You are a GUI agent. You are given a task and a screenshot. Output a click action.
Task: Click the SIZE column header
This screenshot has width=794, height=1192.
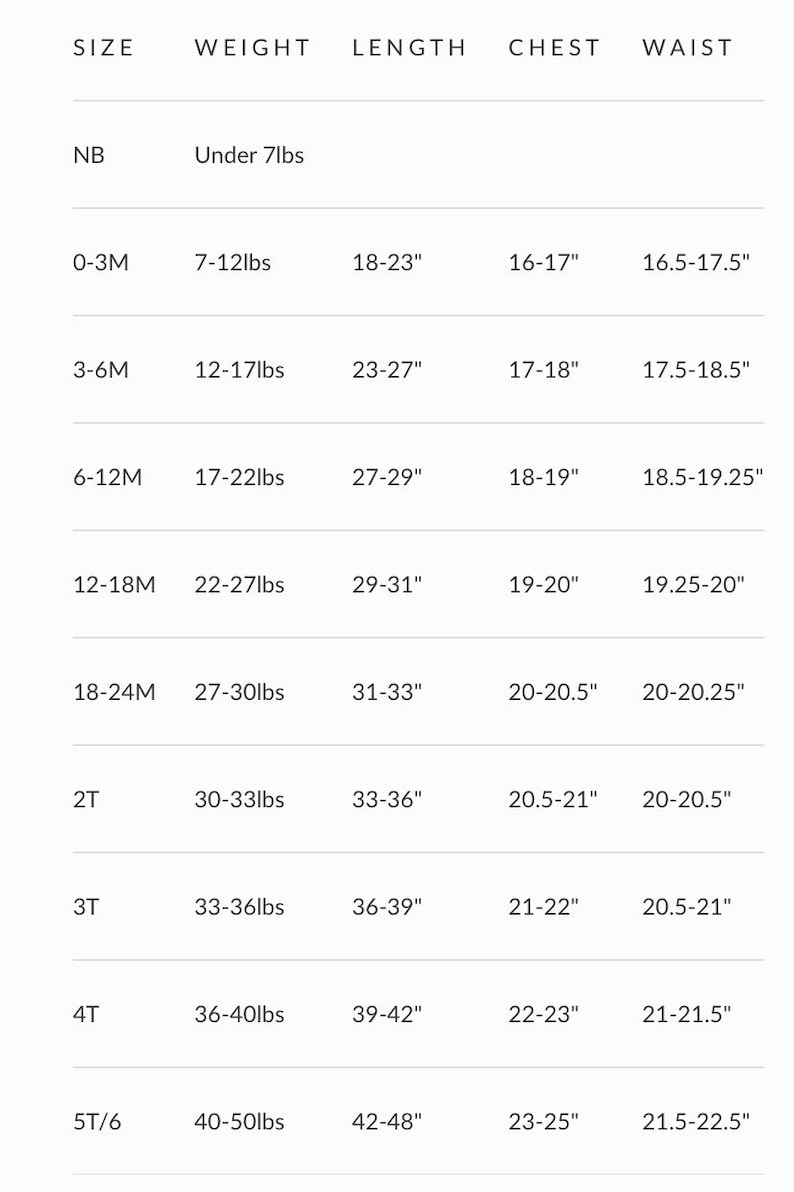coord(103,48)
